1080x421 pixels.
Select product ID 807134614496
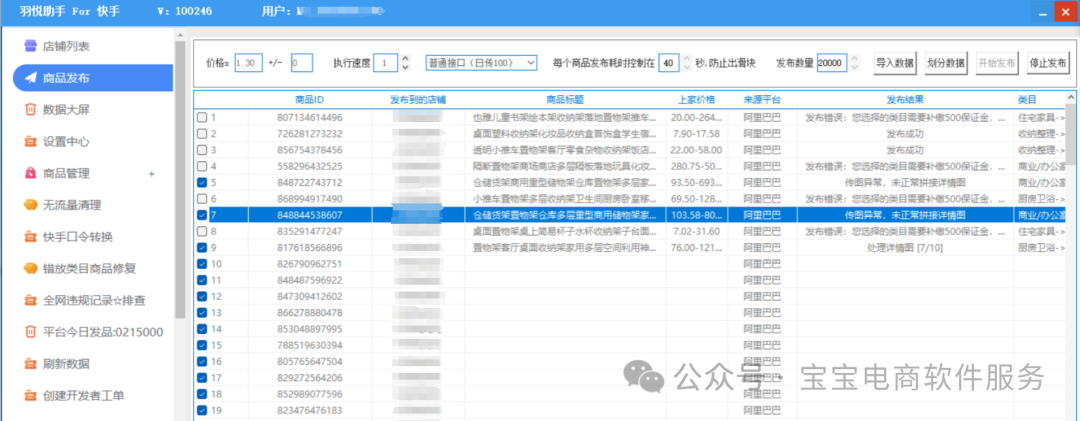310,117
